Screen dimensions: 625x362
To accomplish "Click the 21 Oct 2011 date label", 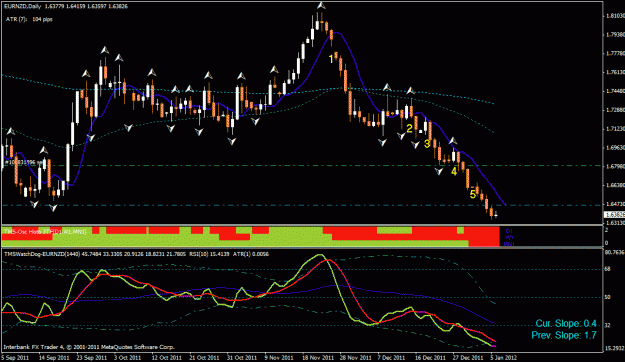I will [x=204, y=358].
